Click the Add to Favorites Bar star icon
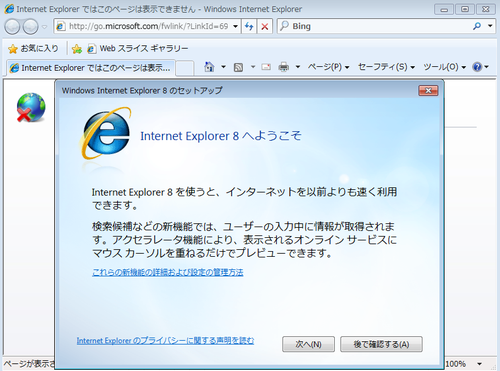 pos(77,49)
